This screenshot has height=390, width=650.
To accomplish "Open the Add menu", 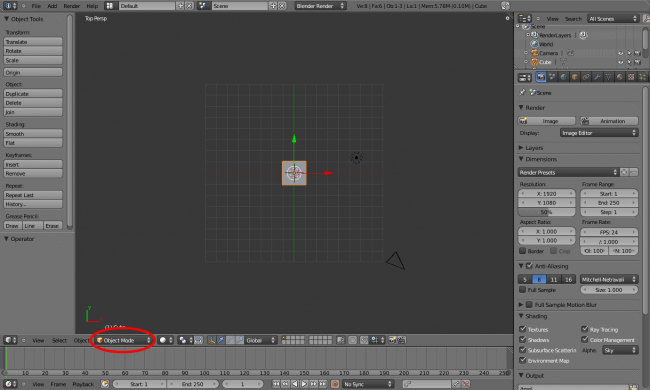I will pos(52,6).
